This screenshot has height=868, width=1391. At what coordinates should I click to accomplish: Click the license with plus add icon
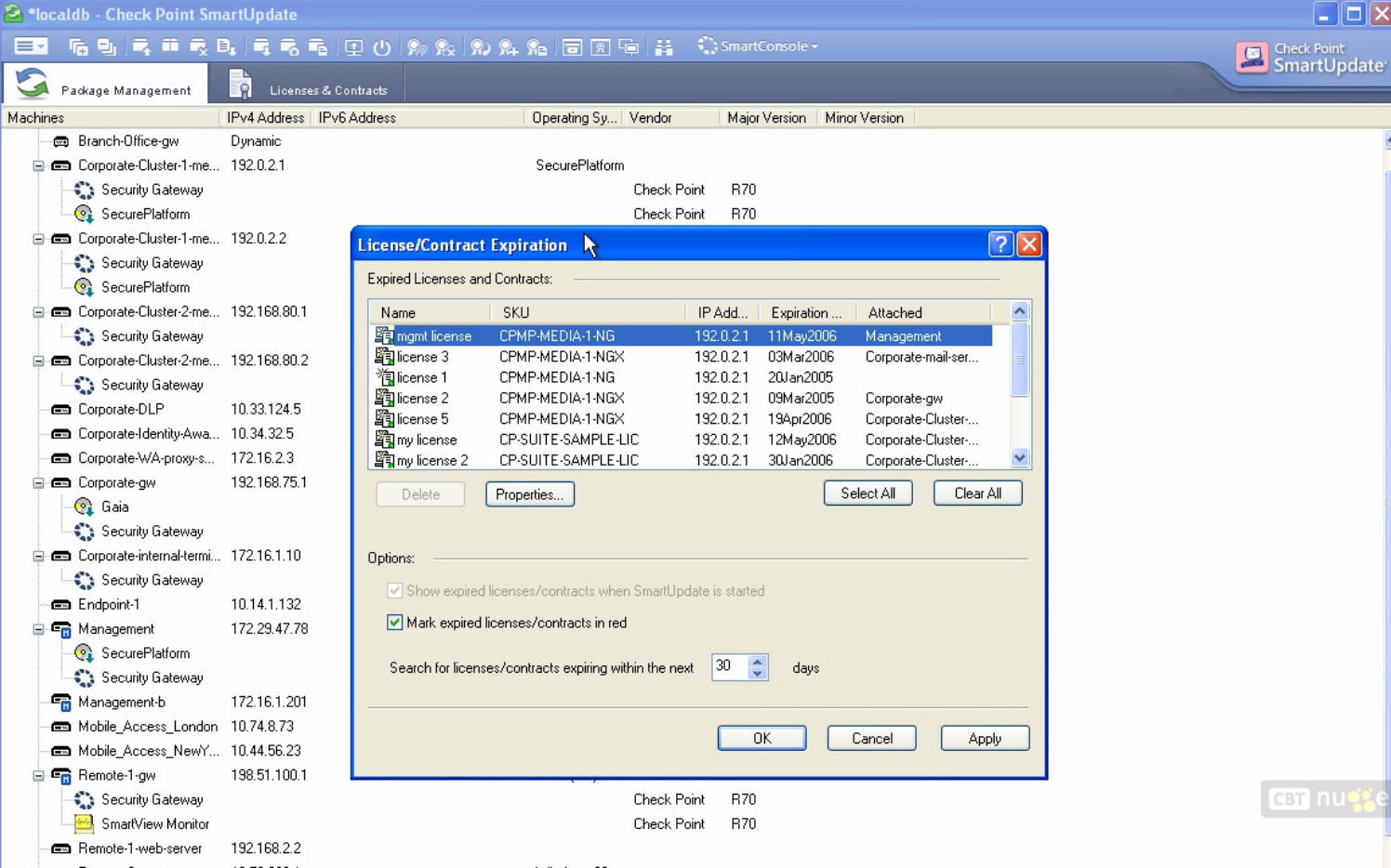tap(509, 46)
